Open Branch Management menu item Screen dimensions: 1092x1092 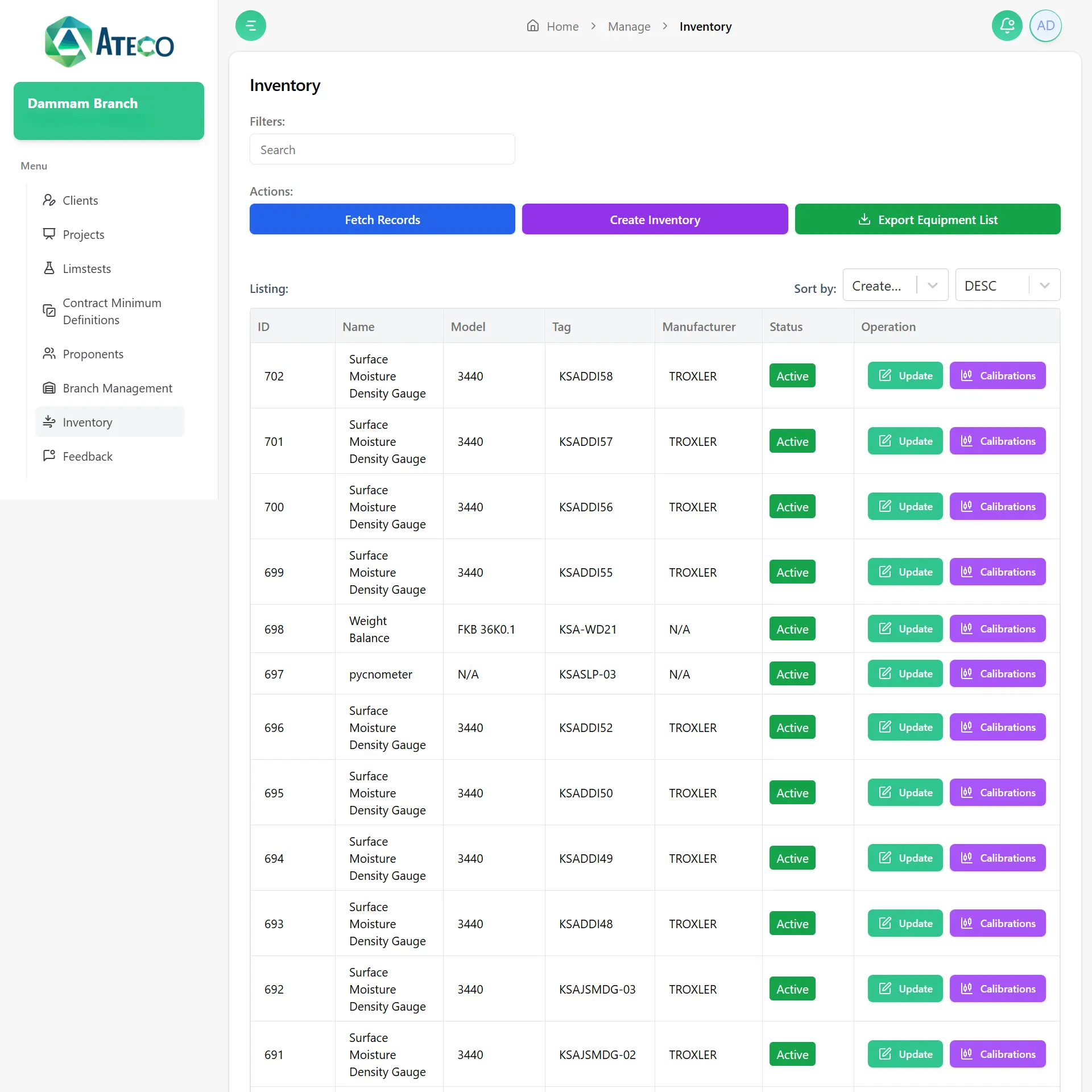(x=110, y=388)
